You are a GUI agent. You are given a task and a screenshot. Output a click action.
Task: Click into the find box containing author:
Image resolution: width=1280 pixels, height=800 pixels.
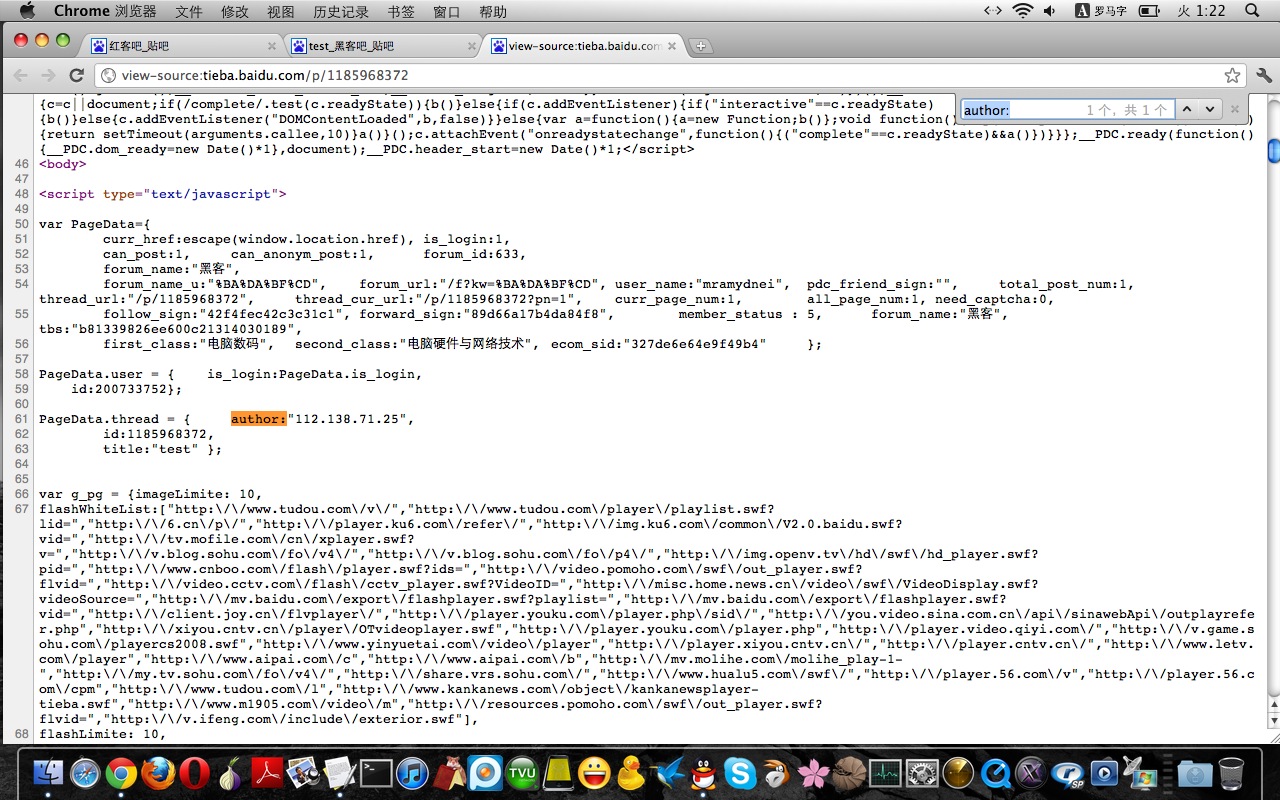coord(1067,110)
